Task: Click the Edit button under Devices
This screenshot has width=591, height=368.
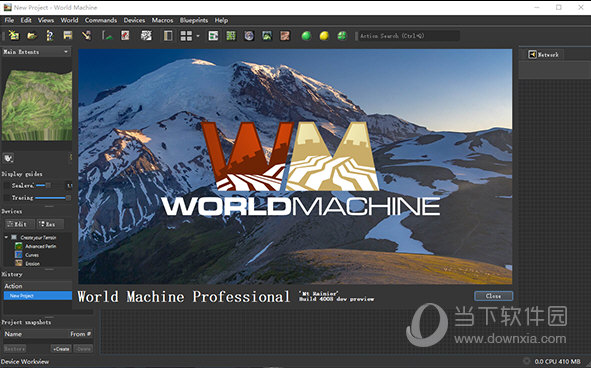Action: point(20,224)
